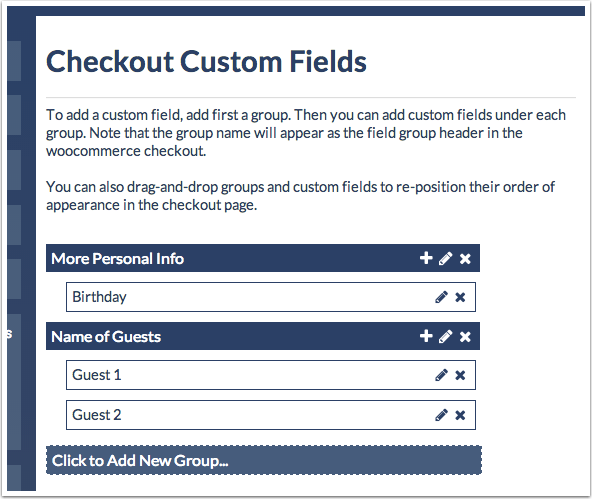This screenshot has width=592, height=499.
Task: Remove the Guest 2 field
Action: [x=460, y=415]
